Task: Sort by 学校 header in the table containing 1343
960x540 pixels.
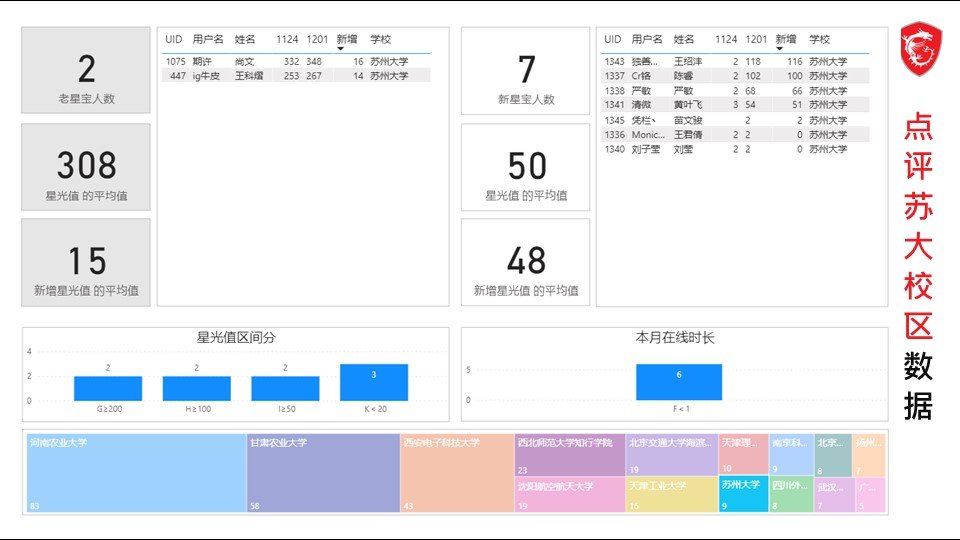Action: click(819, 39)
